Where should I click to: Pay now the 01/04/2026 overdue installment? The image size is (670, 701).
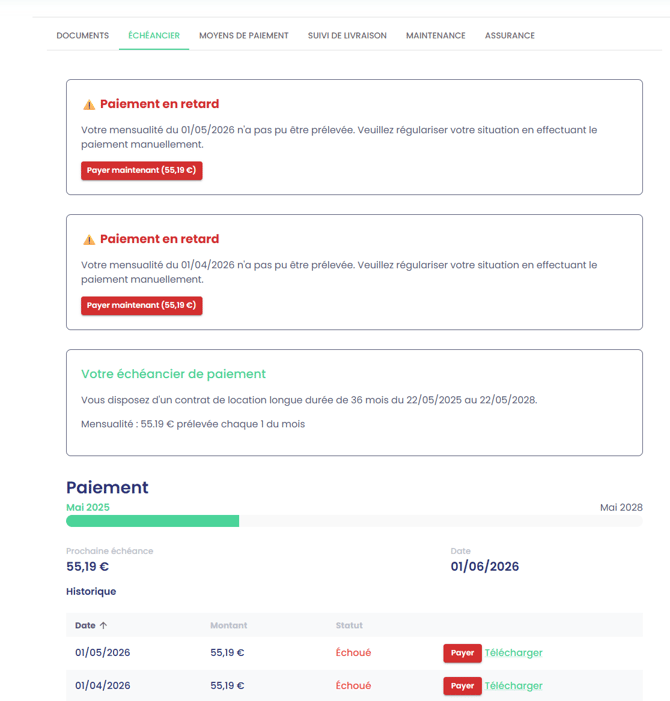pyautogui.click(x=142, y=305)
